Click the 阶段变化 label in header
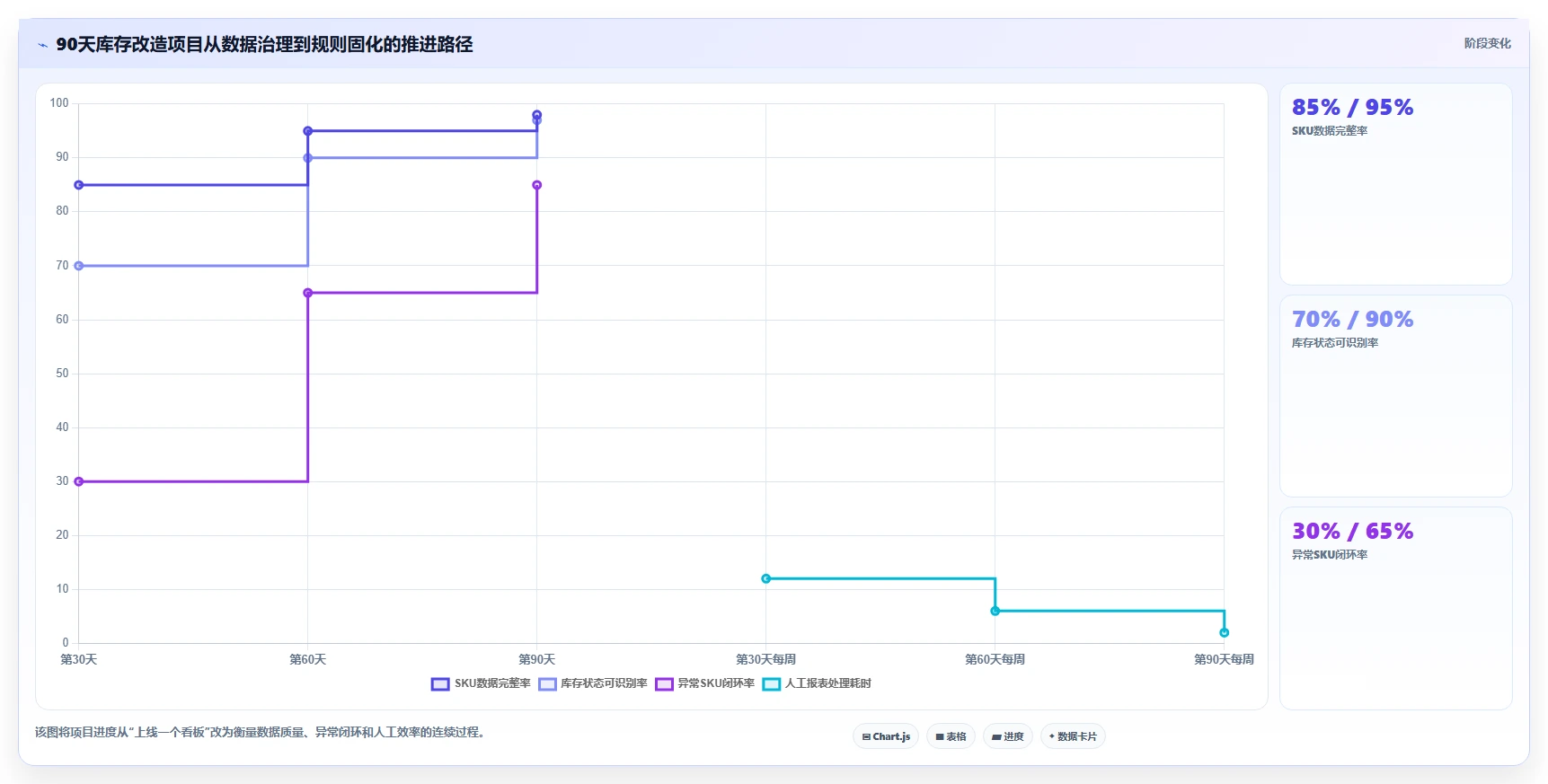The height and width of the screenshot is (784, 1548). (x=1487, y=43)
